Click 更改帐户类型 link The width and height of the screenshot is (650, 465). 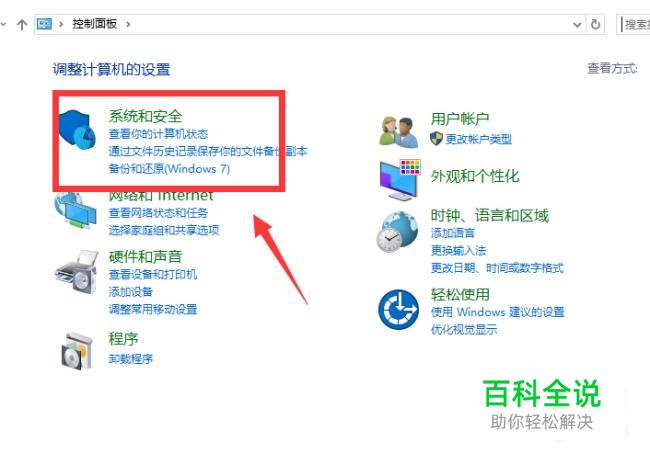click(478, 139)
